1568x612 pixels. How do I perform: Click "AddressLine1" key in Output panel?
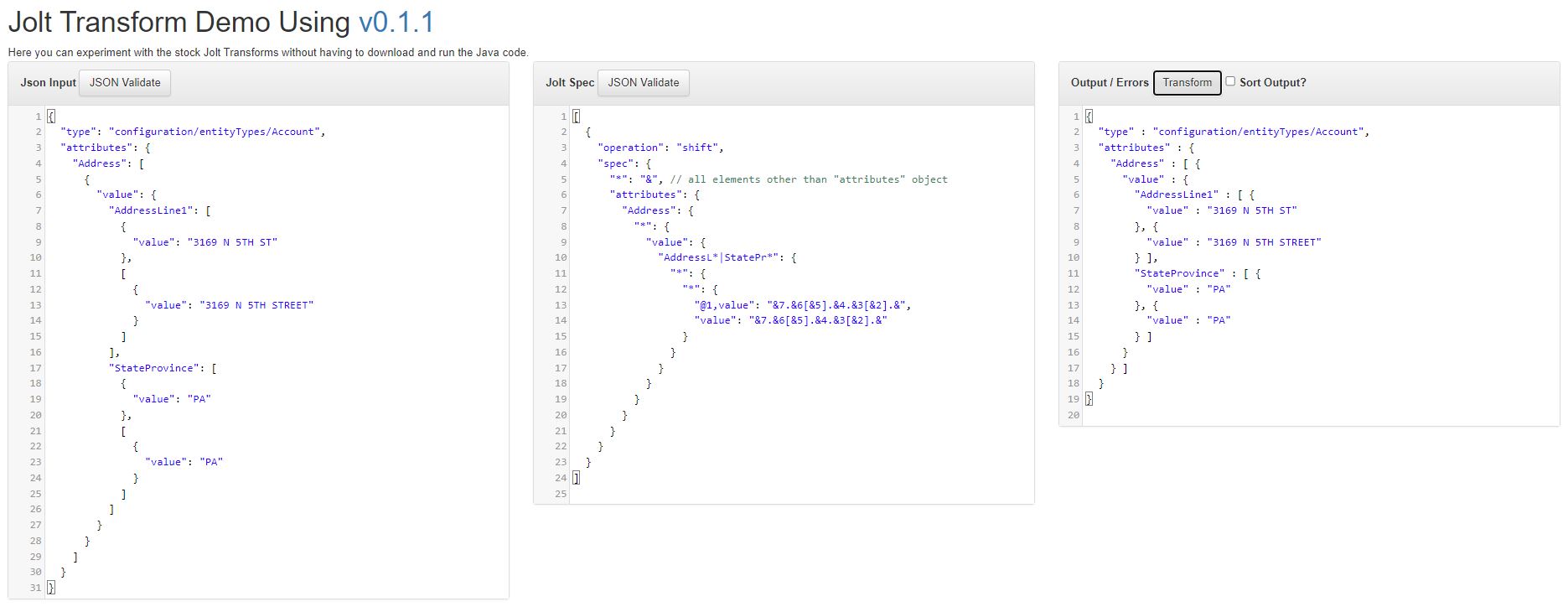pyautogui.click(x=1177, y=194)
